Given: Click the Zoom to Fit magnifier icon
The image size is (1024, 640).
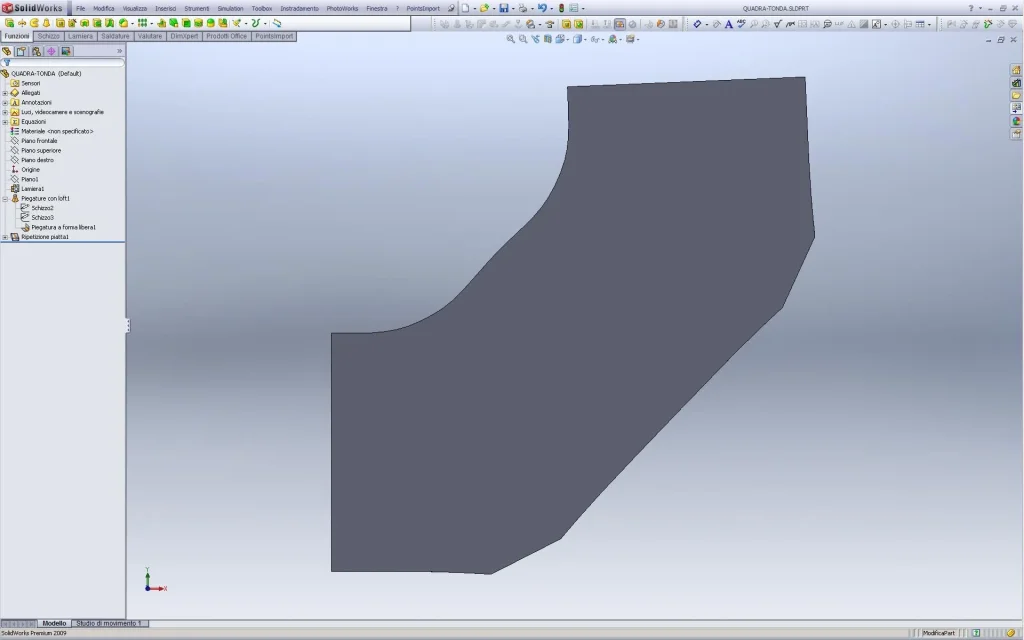Looking at the screenshot, I should (x=510, y=40).
